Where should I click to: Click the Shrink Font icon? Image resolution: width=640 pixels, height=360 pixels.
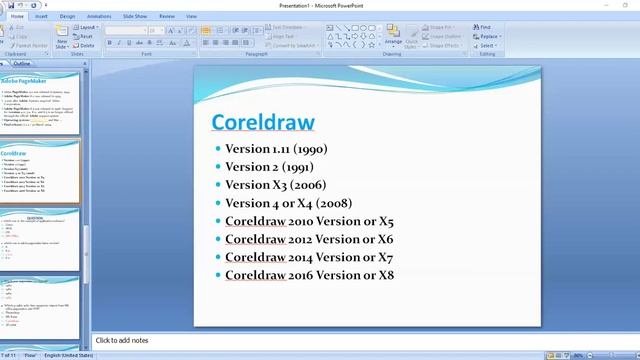pyautogui.click(x=180, y=31)
